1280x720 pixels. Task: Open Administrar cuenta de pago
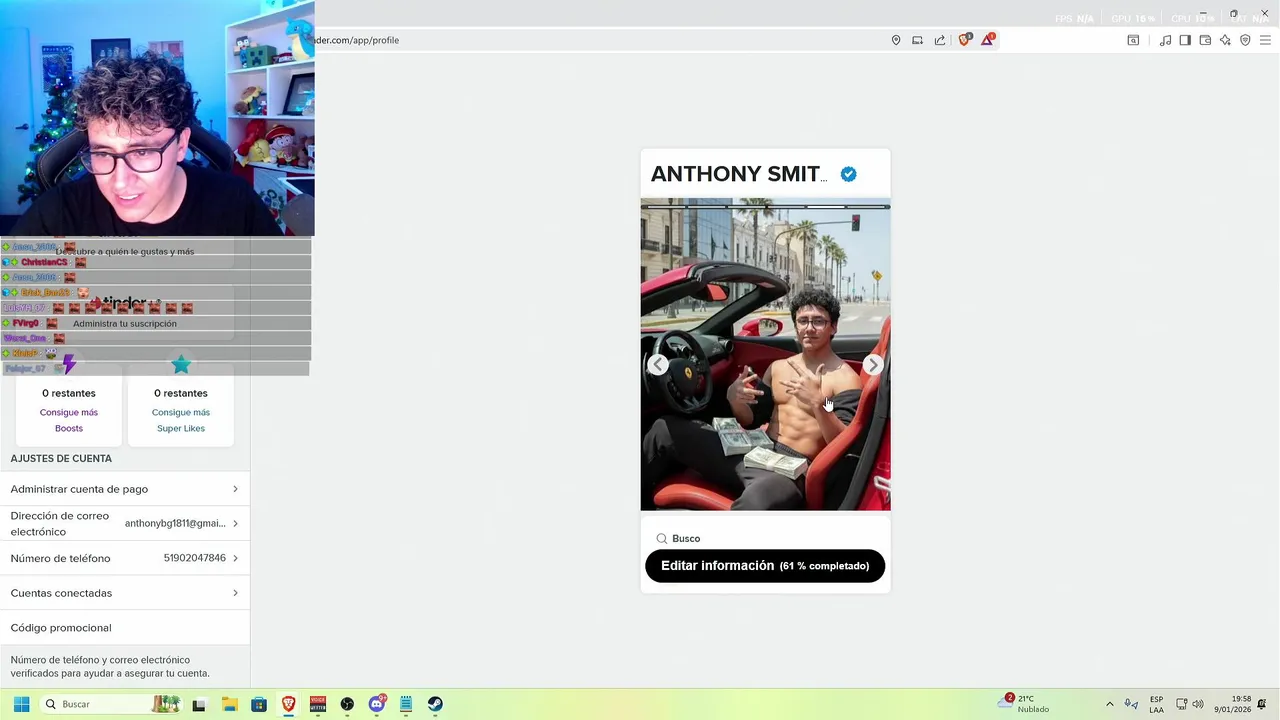[125, 489]
